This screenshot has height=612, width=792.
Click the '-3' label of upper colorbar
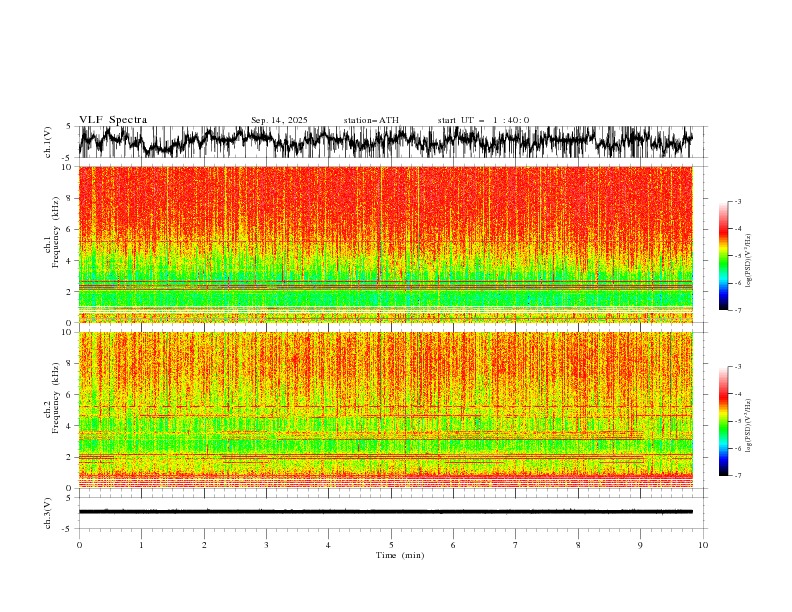tap(737, 201)
